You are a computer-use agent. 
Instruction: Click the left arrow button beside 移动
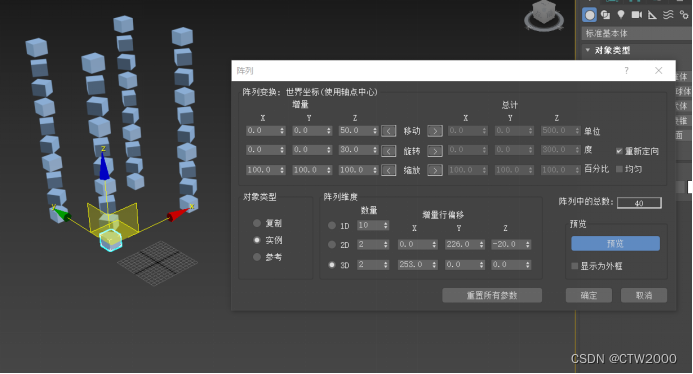point(388,131)
